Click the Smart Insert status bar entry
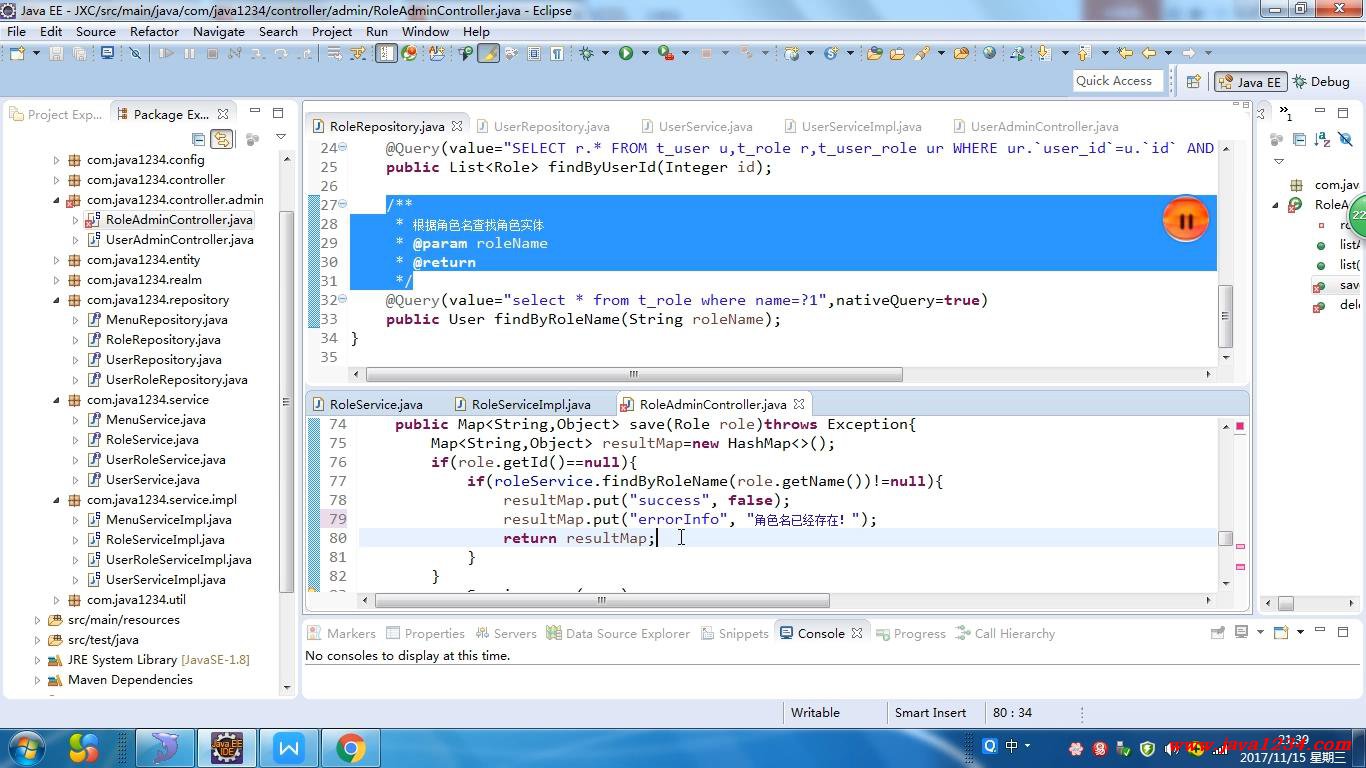 click(x=930, y=712)
